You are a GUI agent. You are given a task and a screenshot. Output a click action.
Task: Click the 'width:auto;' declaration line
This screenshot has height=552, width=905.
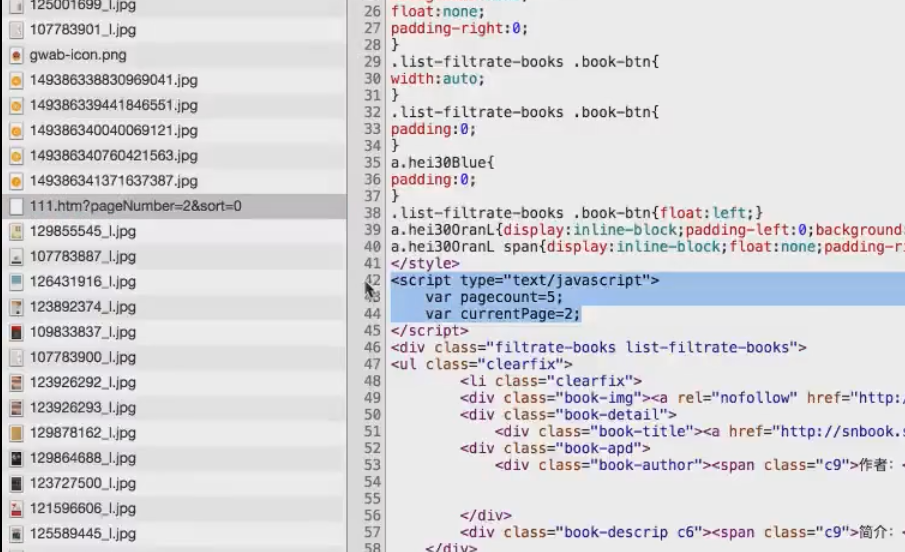[437, 79]
